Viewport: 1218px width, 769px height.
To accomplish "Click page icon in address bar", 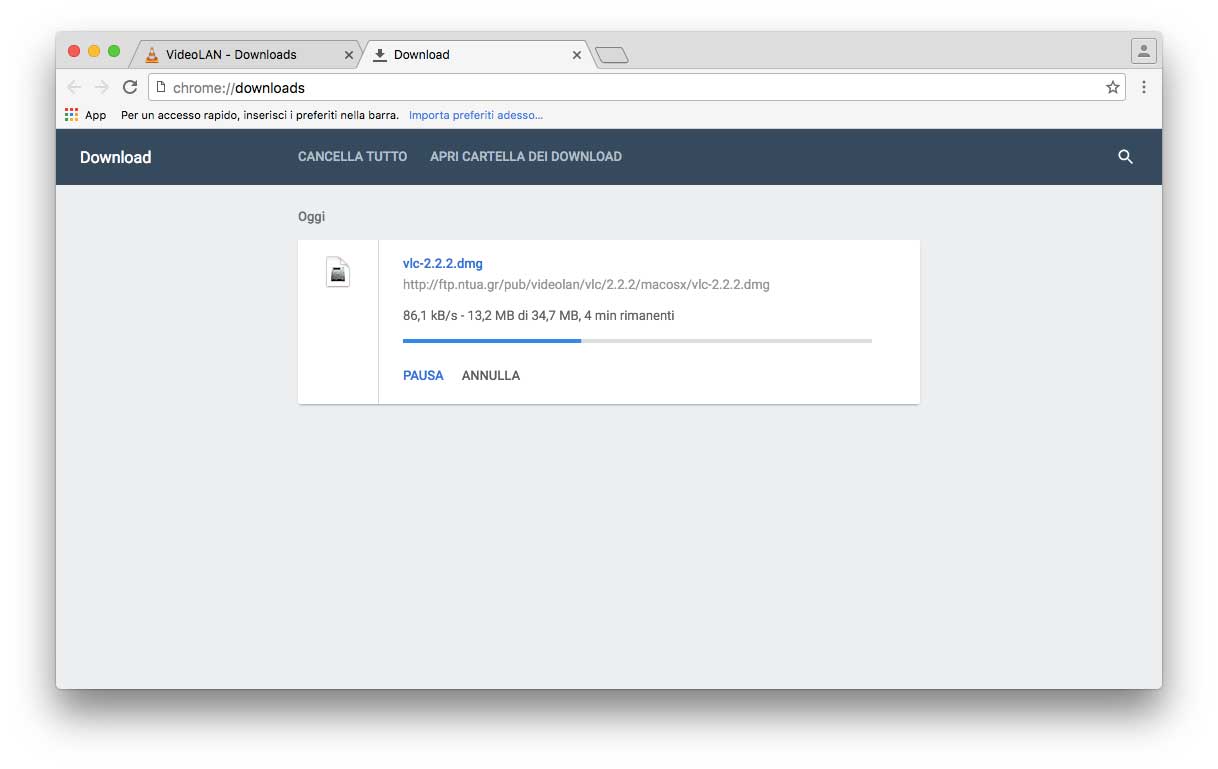I will 161,87.
